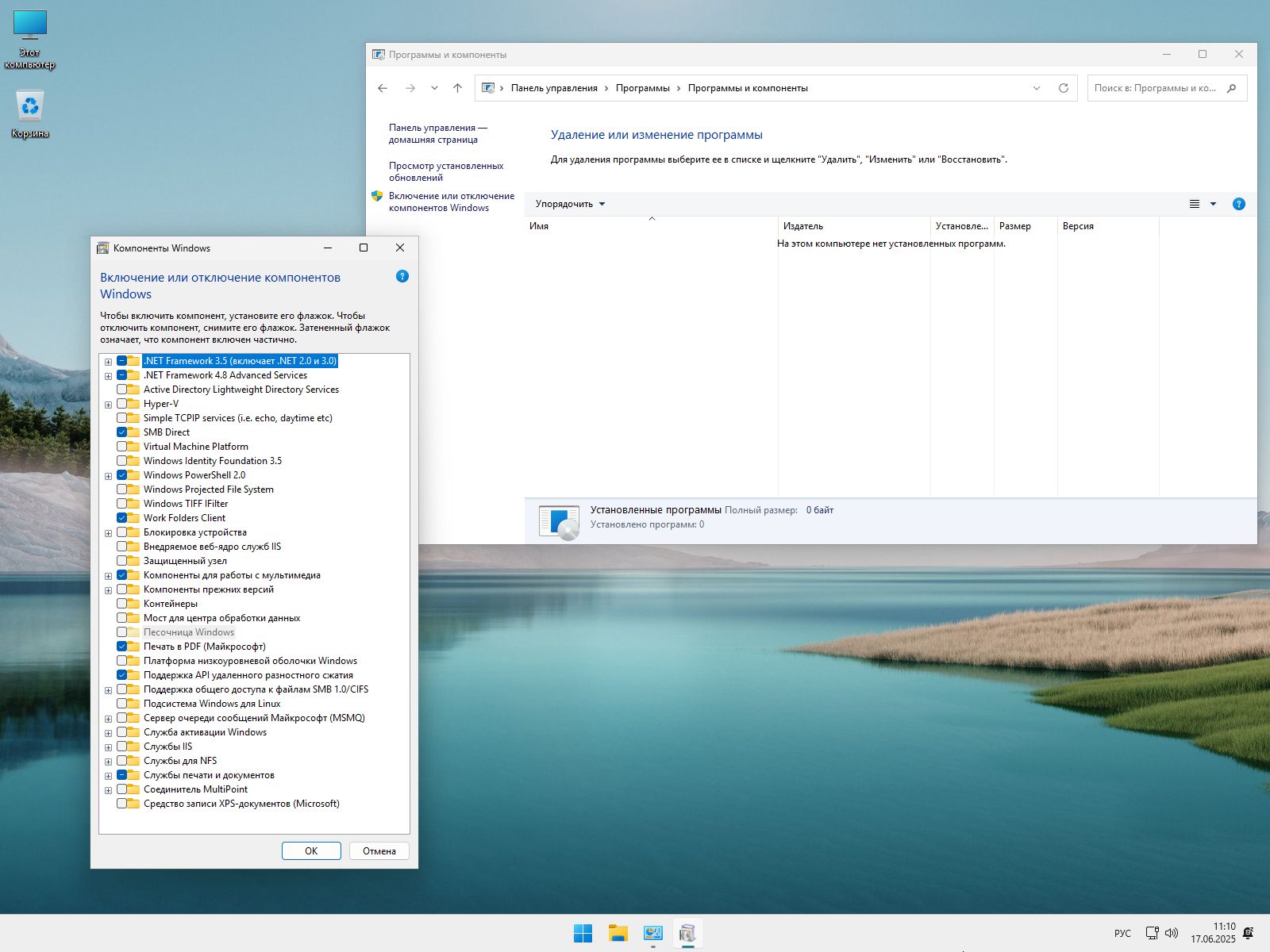
Task: Go back in Programs and Components window
Action: (383, 88)
